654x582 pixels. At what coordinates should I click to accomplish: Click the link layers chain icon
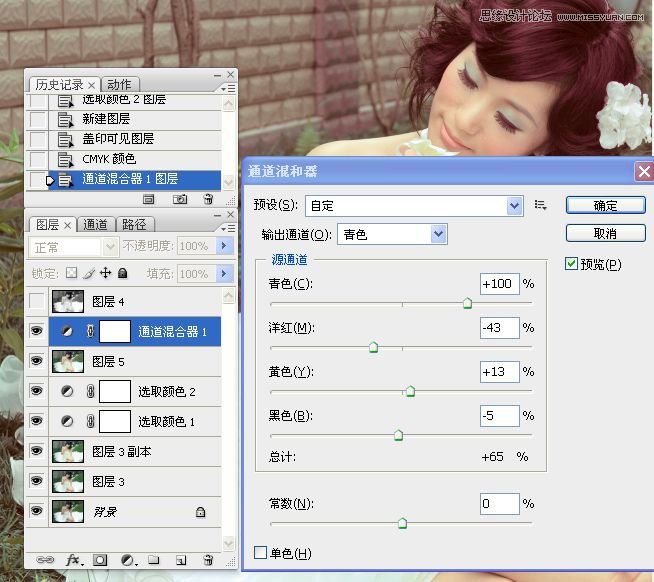[x=44, y=561]
